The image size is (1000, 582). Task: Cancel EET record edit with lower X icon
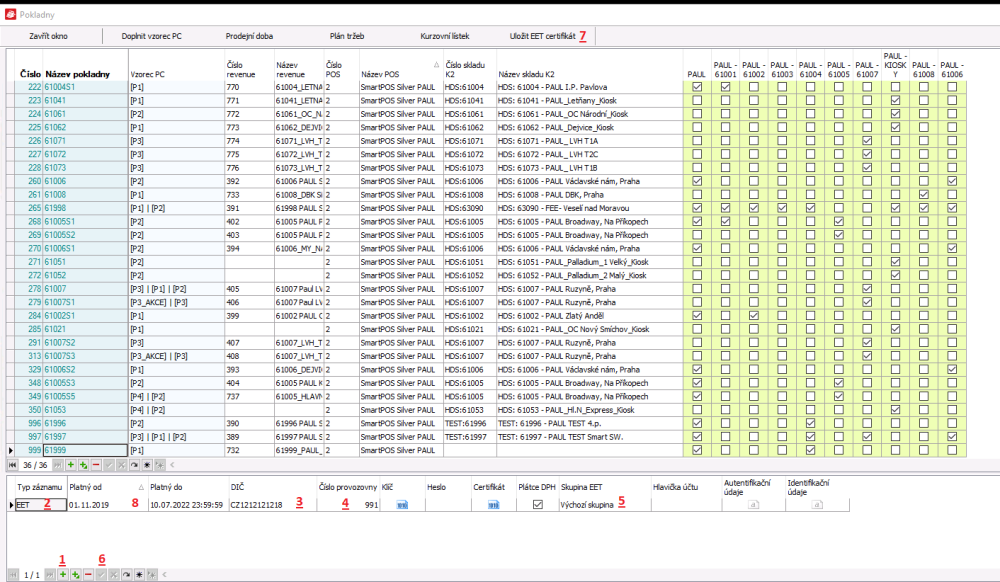click(x=114, y=574)
